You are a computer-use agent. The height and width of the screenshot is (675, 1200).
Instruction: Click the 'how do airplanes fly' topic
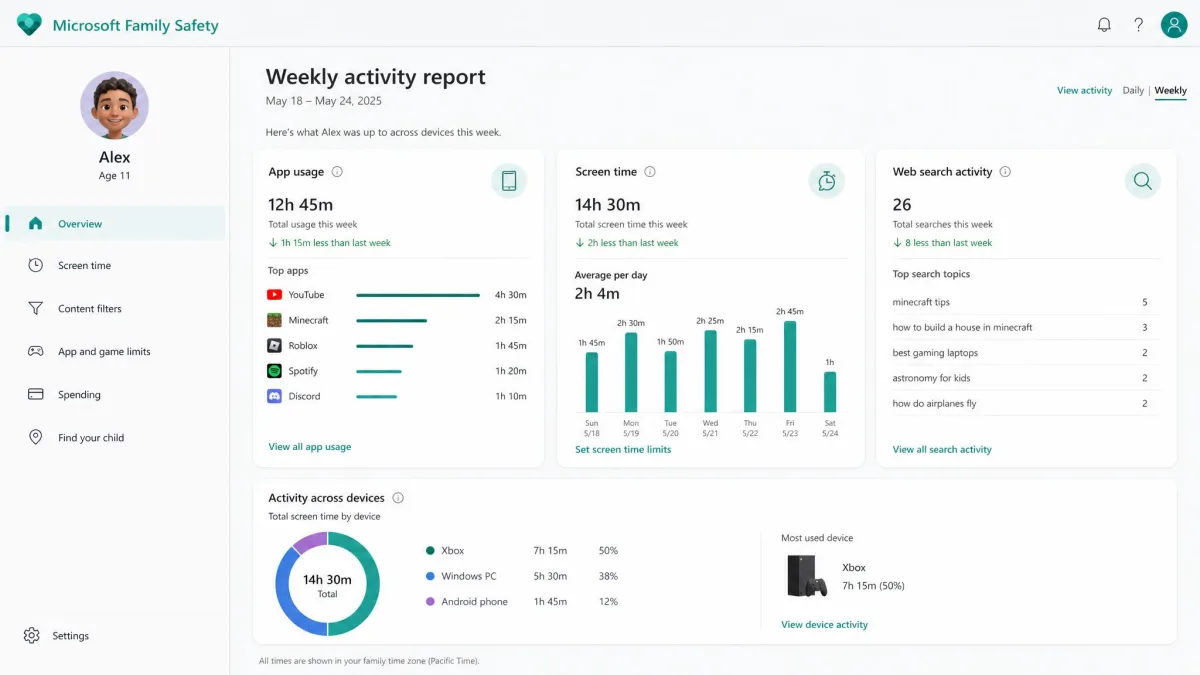tap(934, 403)
